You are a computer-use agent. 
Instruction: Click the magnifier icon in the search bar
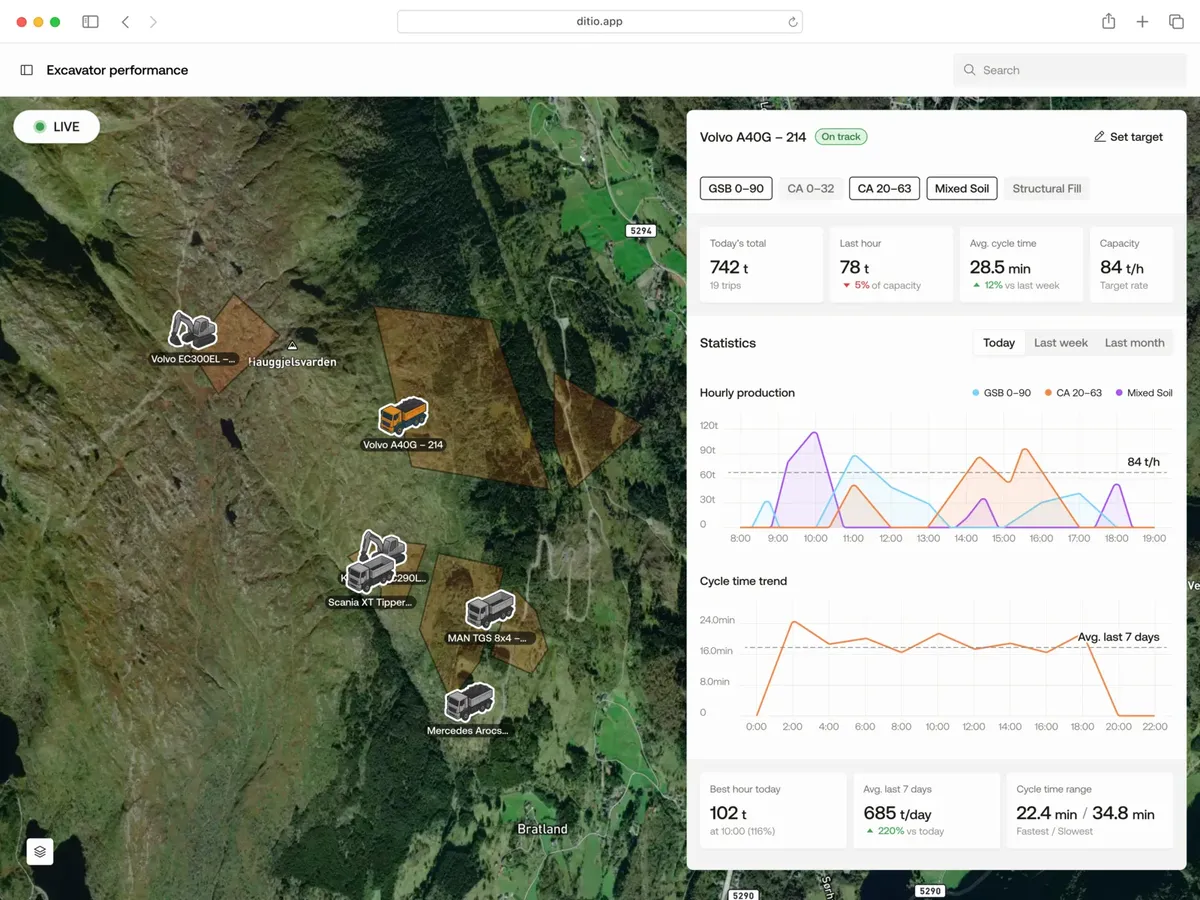[x=969, y=70]
